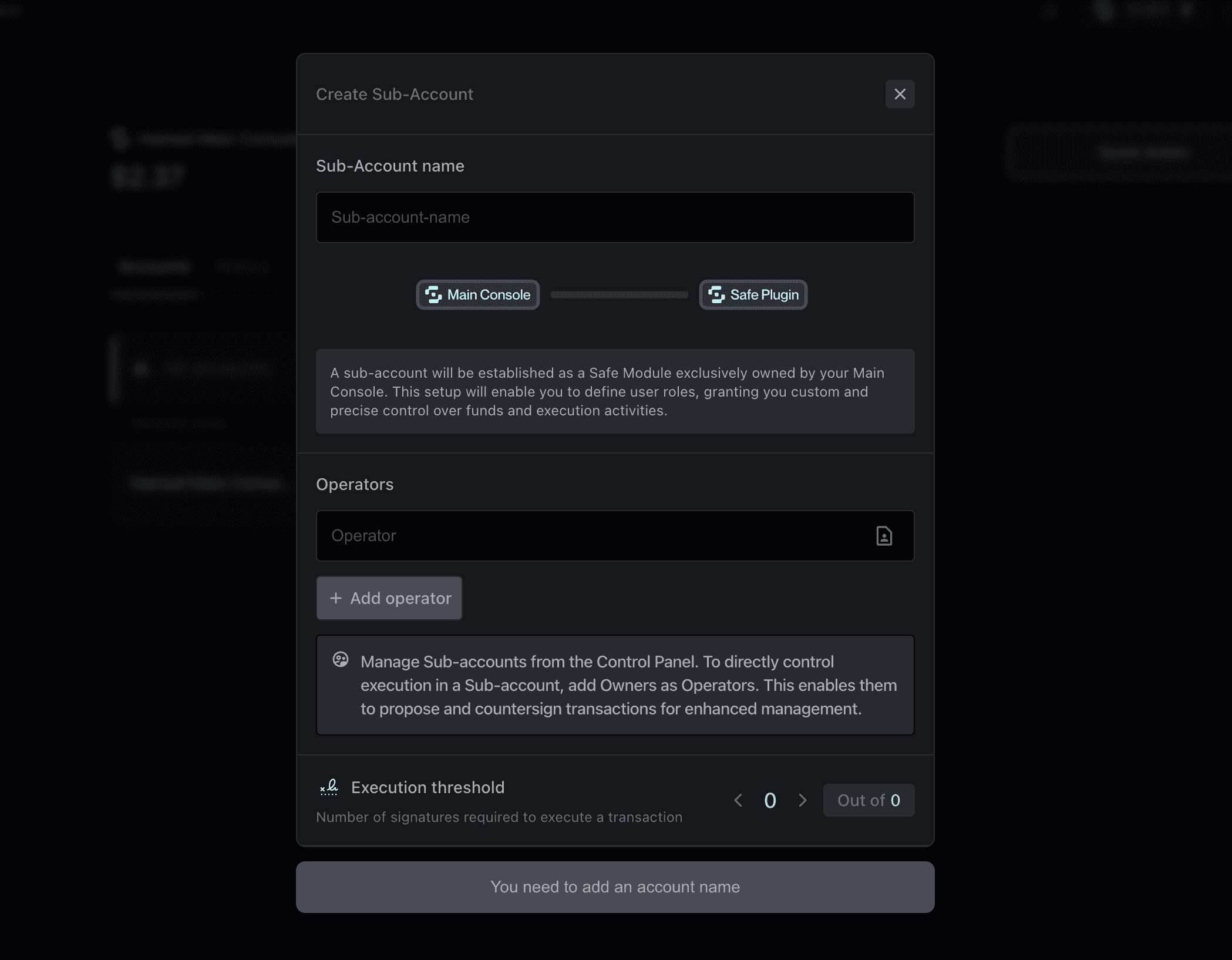Click the Sub-account-name text field

click(615, 217)
